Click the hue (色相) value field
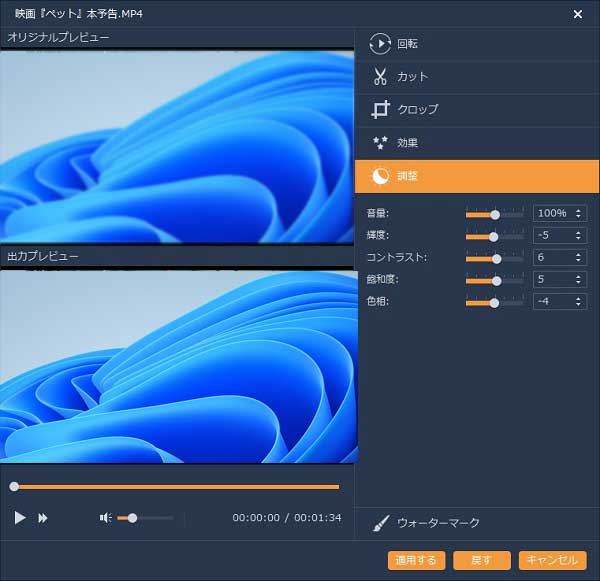 pos(551,302)
